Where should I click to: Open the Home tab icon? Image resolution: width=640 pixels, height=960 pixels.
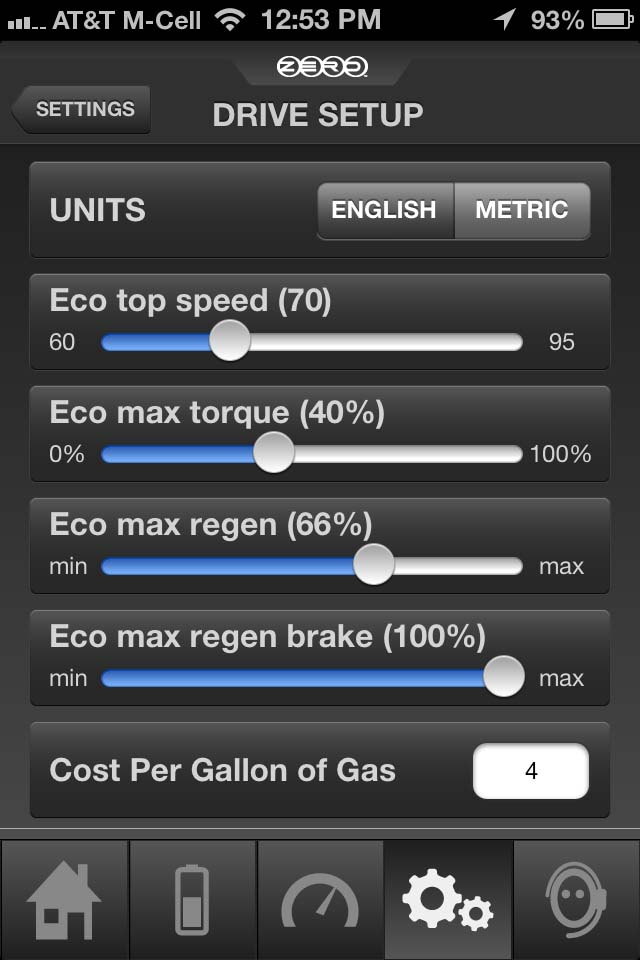tap(64, 899)
